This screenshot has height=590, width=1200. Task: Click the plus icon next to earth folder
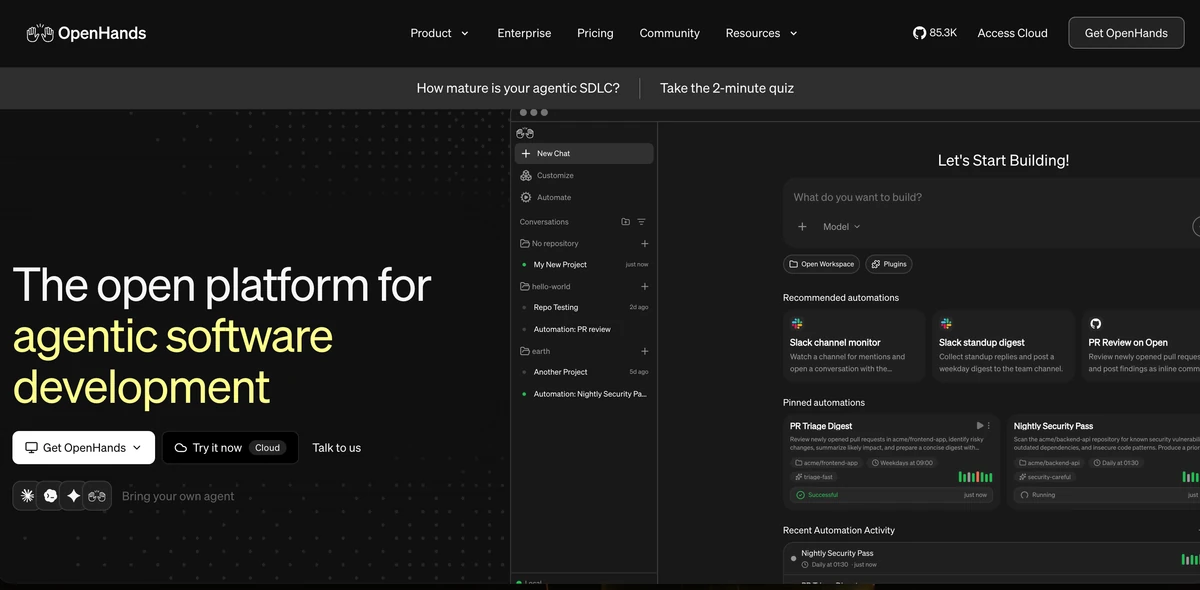(x=645, y=351)
